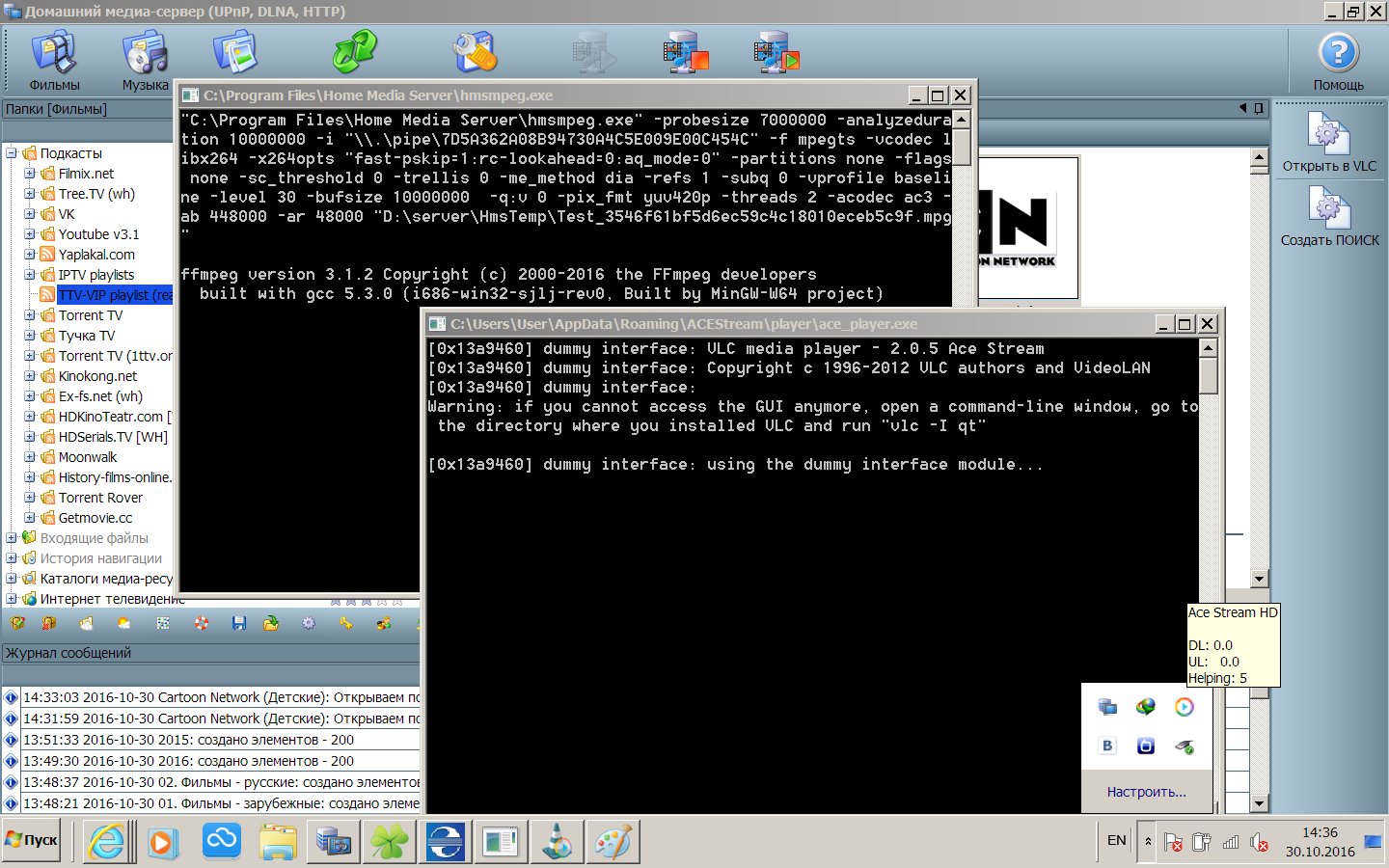The width and height of the screenshot is (1389, 868).
Task: Open the Фильмы (Movies) section
Action: (x=54, y=60)
